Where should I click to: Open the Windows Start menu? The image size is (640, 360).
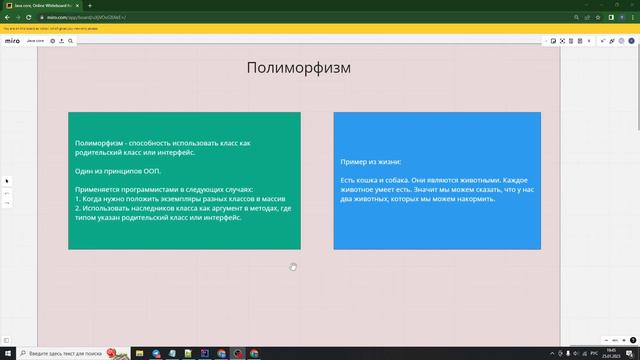point(8,353)
